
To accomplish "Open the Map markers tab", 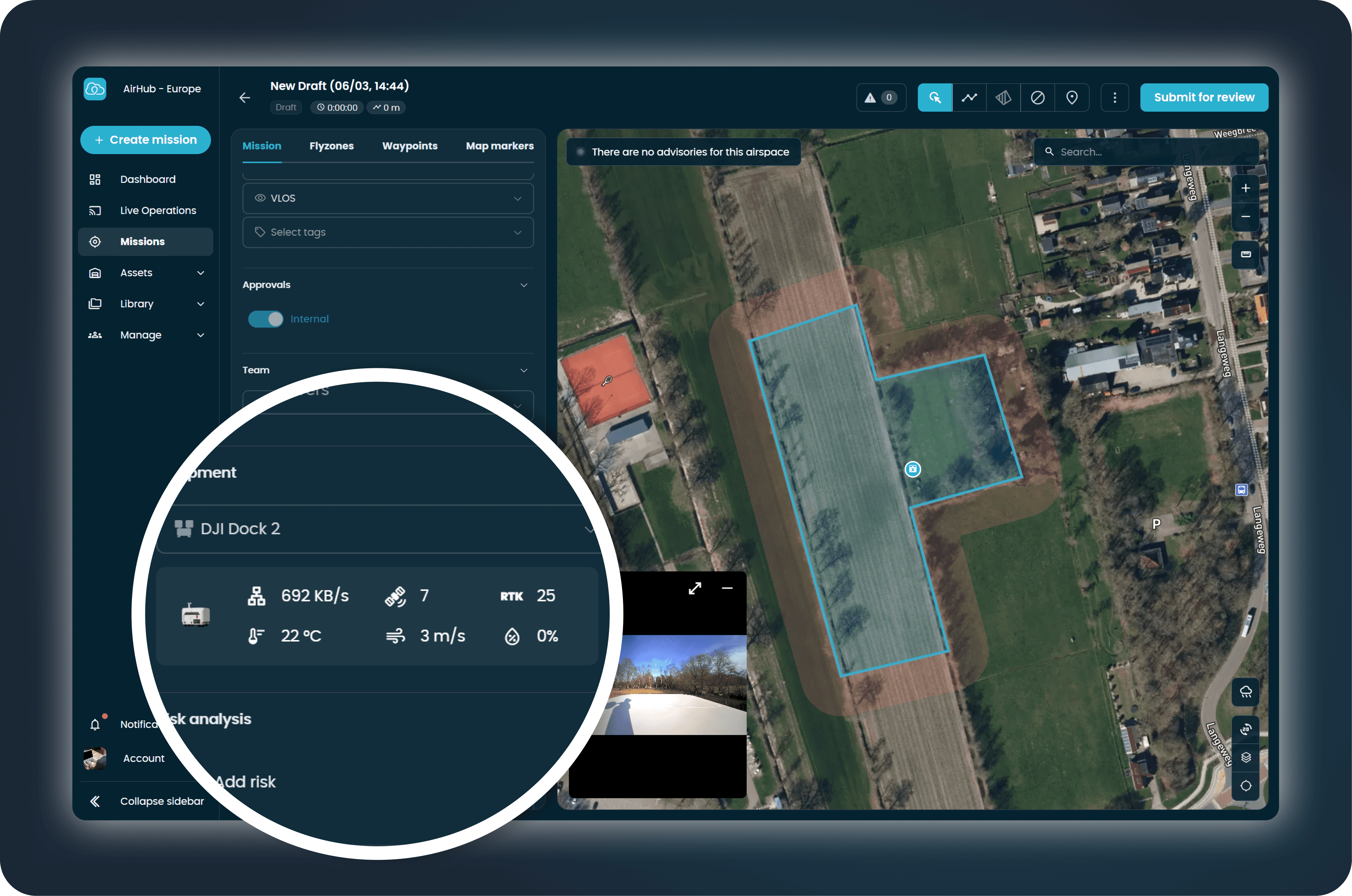I will tap(500, 146).
